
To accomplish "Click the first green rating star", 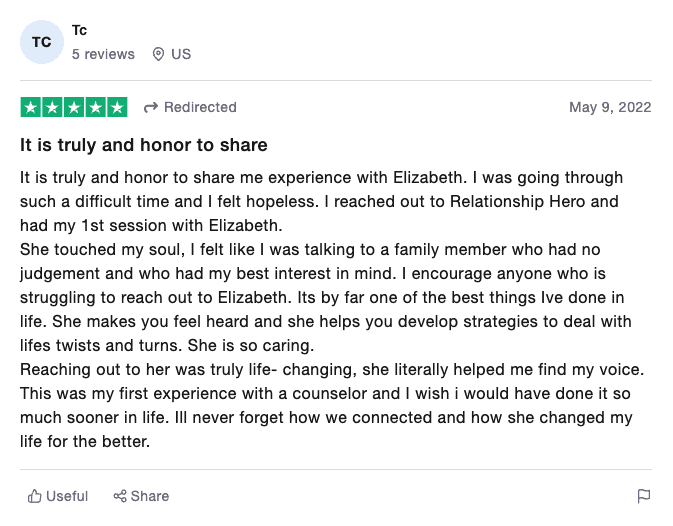I will click(x=31, y=107).
